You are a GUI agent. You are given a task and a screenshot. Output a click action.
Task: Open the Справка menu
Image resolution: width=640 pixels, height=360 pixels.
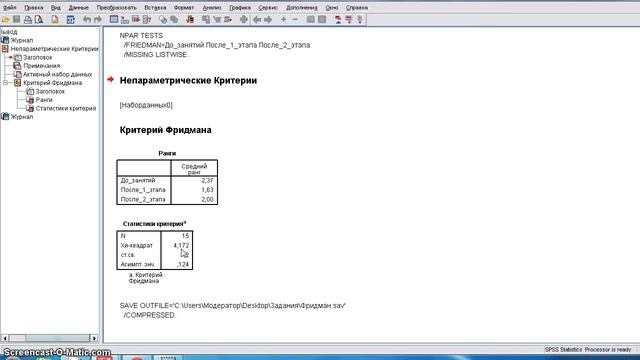(x=357, y=7)
